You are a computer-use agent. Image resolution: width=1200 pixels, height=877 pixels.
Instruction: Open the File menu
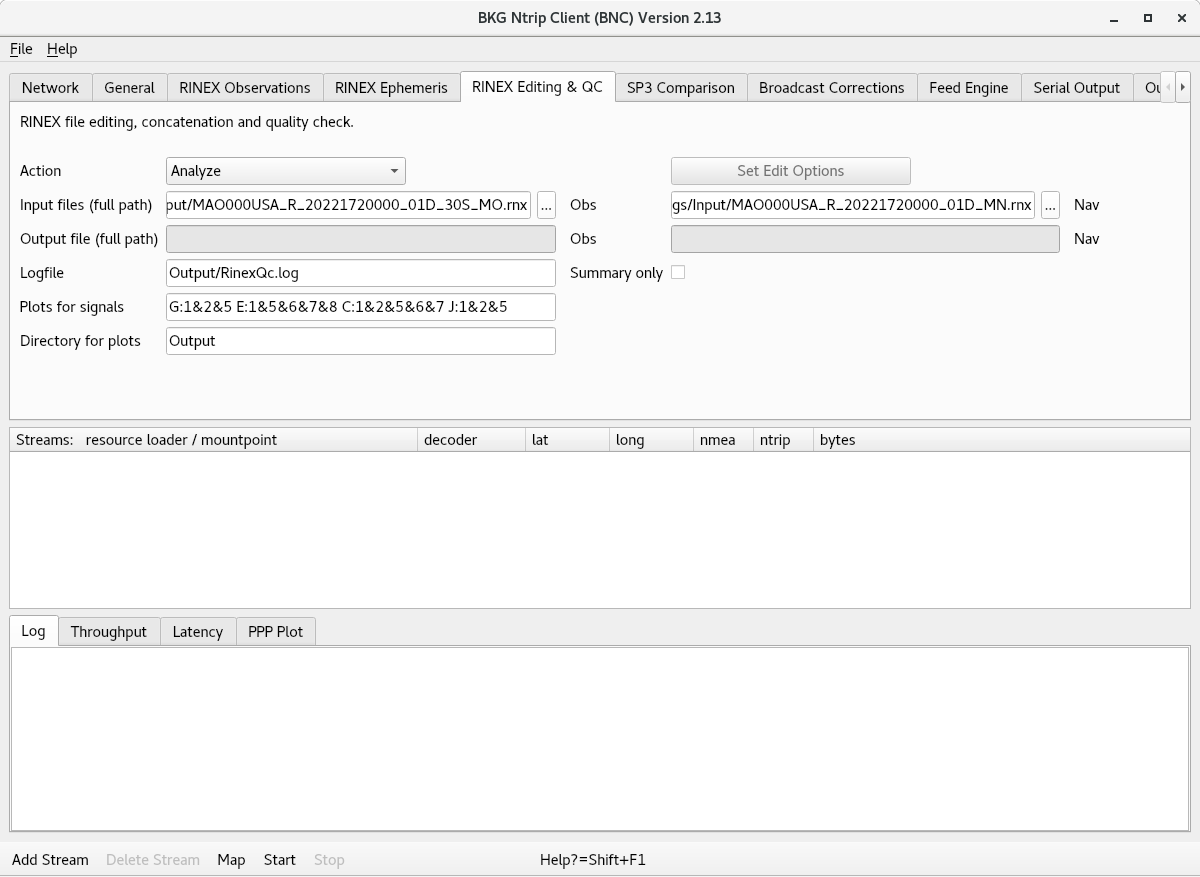pos(21,49)
